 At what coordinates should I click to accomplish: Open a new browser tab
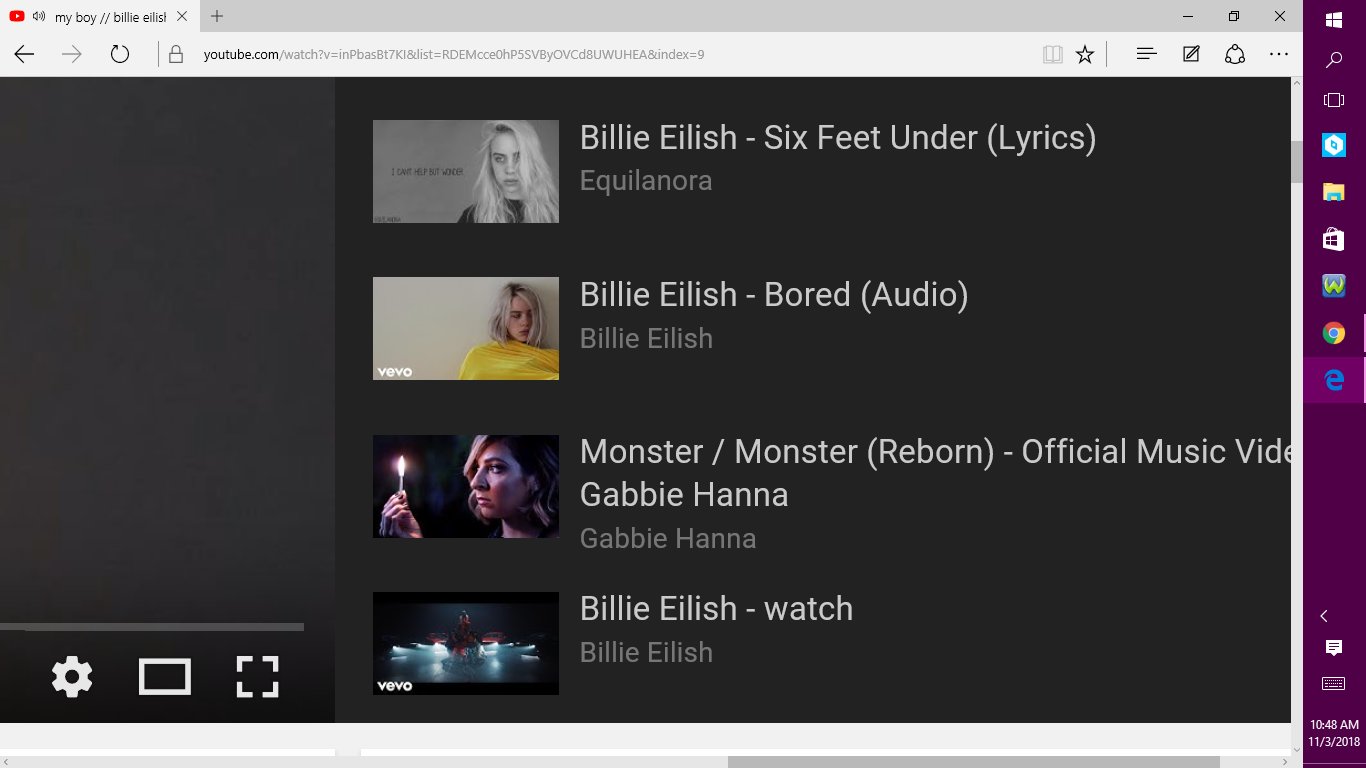click(x=217, y=16)
